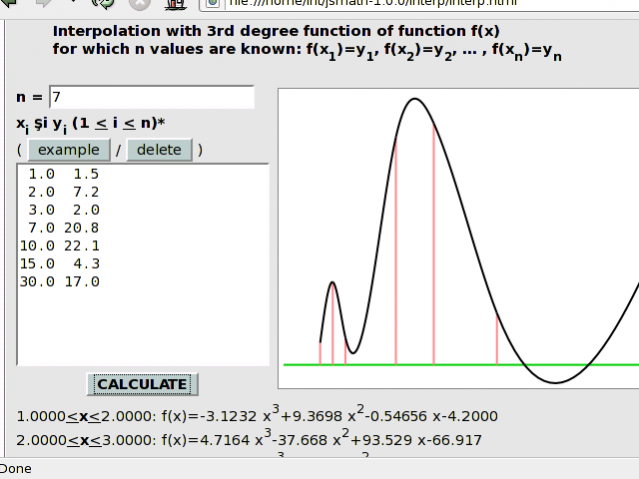The width and height of the screenshot is (639, 479).
Task: Click the CALCULATE button
Action: tap(142, 384)
